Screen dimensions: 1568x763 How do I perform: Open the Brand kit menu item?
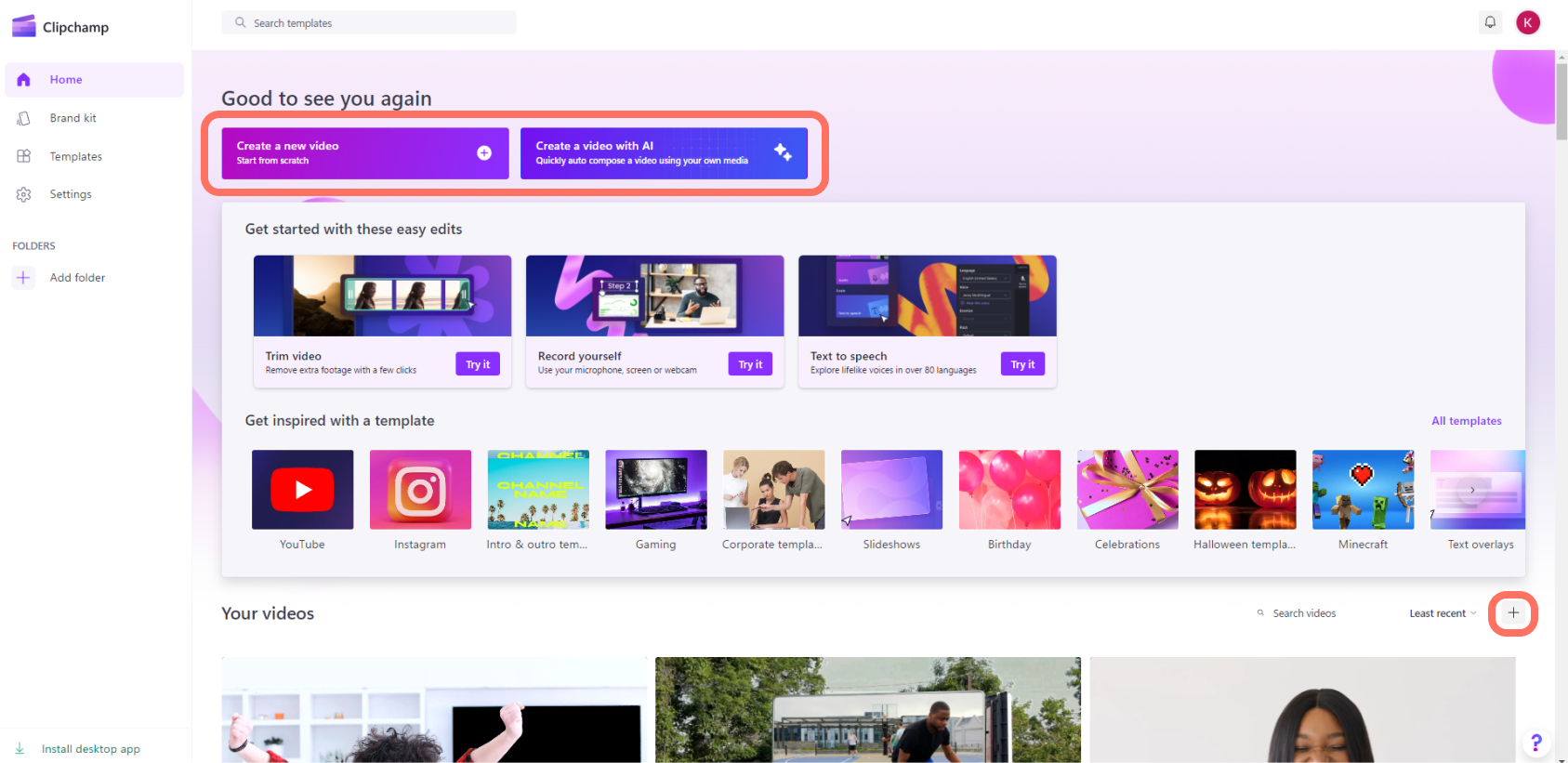(x=72, y=118)
